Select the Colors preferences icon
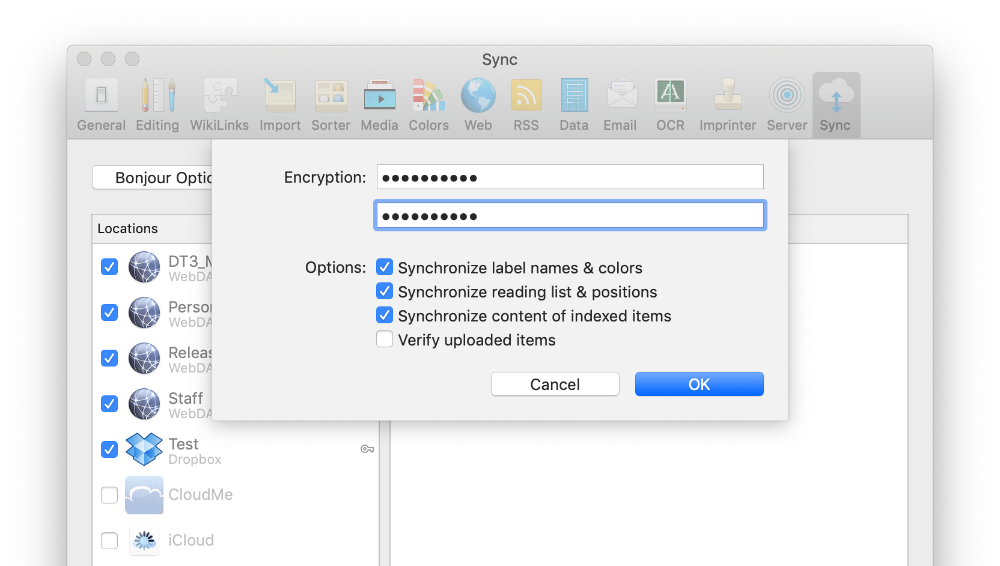The image size is (1000, 566). pyautogui.click(x=428, y=105)
